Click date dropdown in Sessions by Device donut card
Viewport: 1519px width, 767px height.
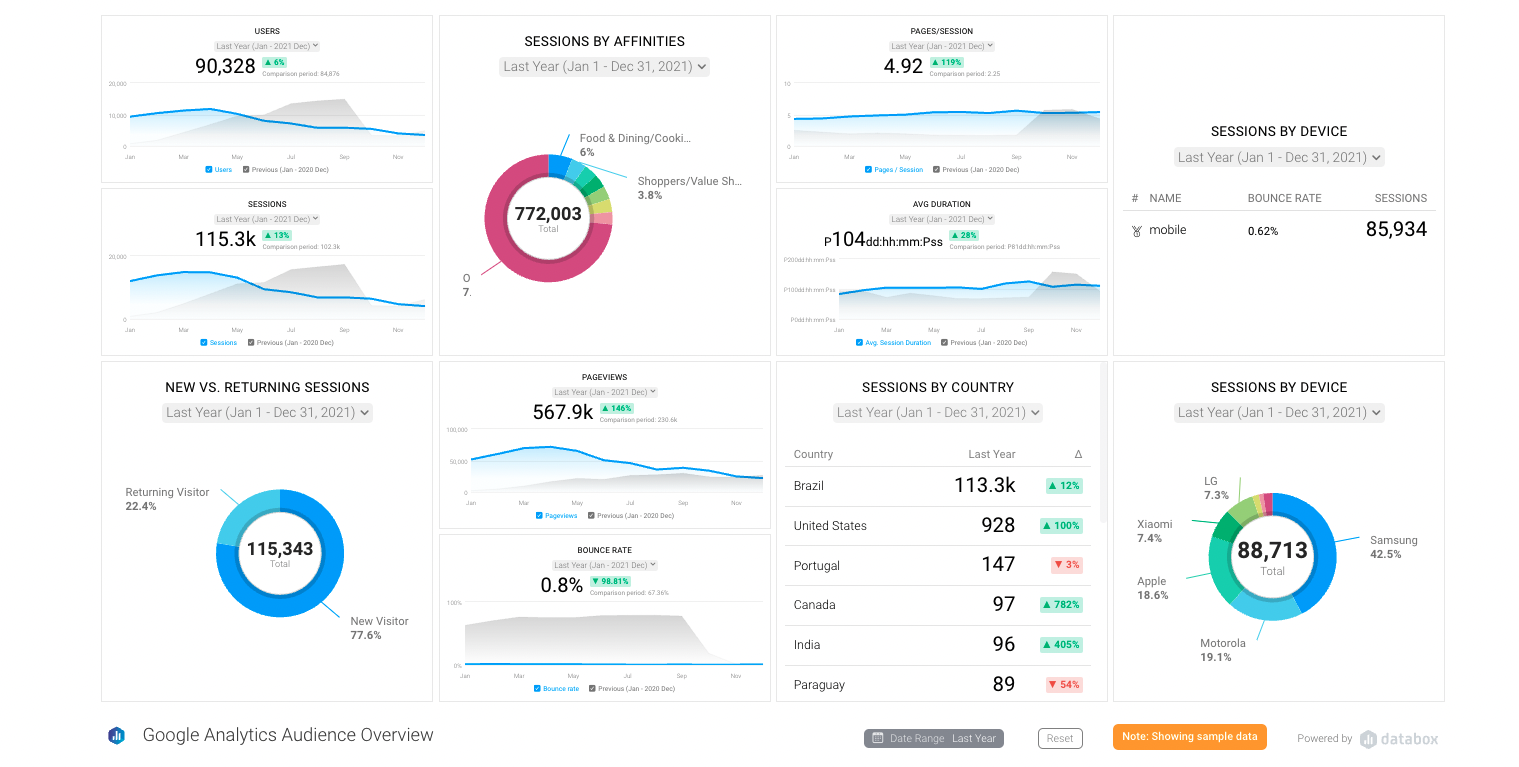point(1279,413)
